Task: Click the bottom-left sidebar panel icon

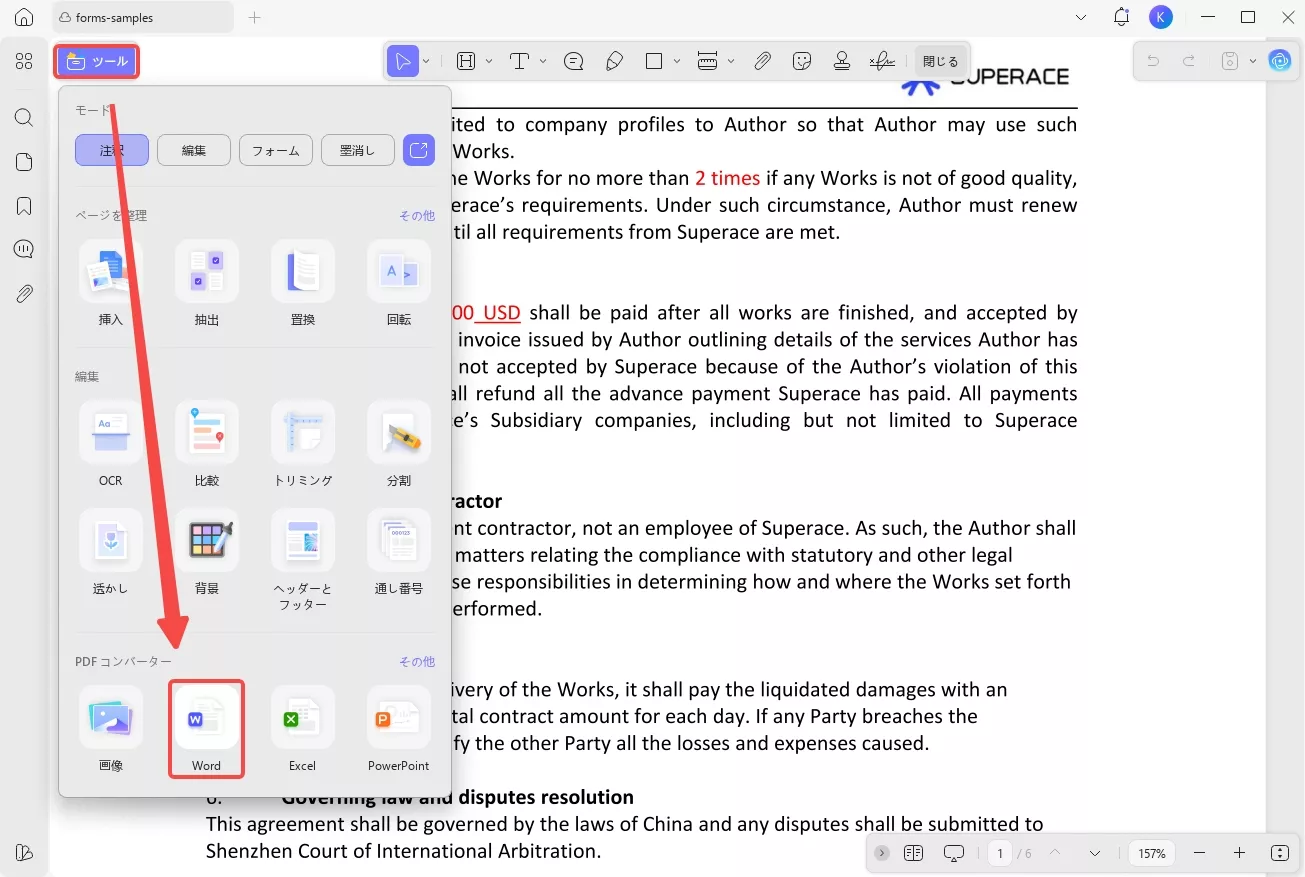Action: [24, 853]
